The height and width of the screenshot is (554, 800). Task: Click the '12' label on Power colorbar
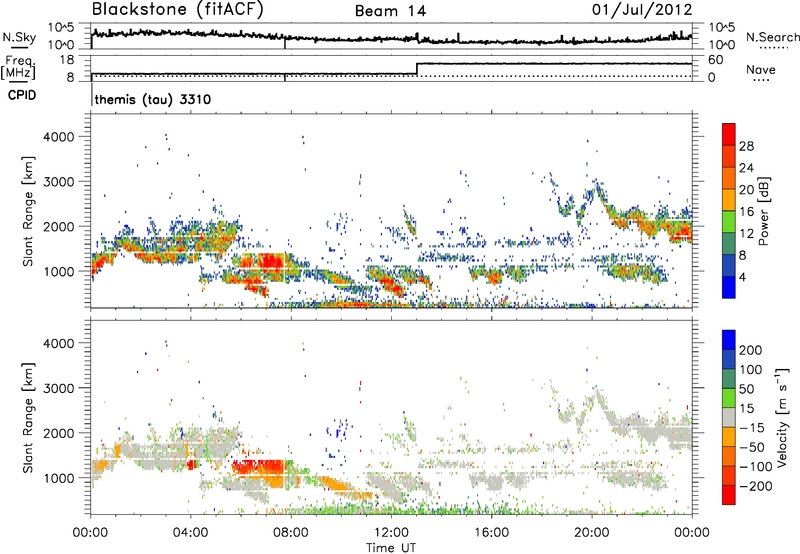point(746,233)
